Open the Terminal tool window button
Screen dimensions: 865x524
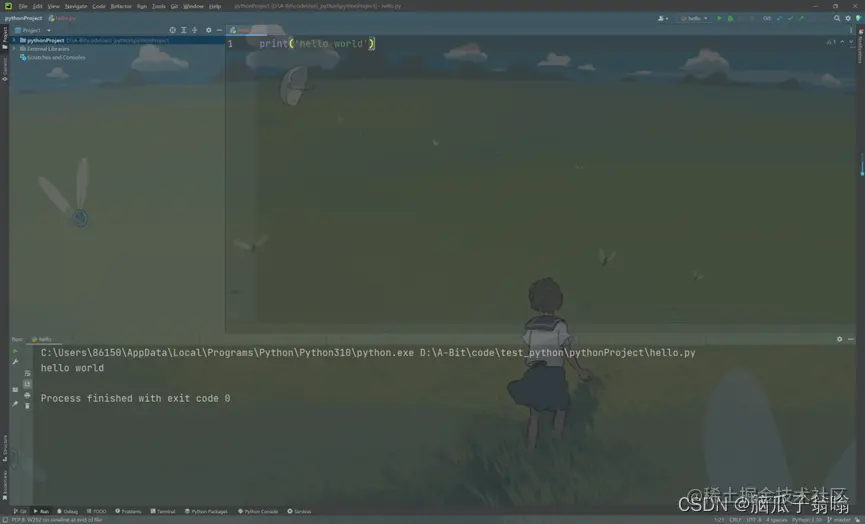(163, 511)
